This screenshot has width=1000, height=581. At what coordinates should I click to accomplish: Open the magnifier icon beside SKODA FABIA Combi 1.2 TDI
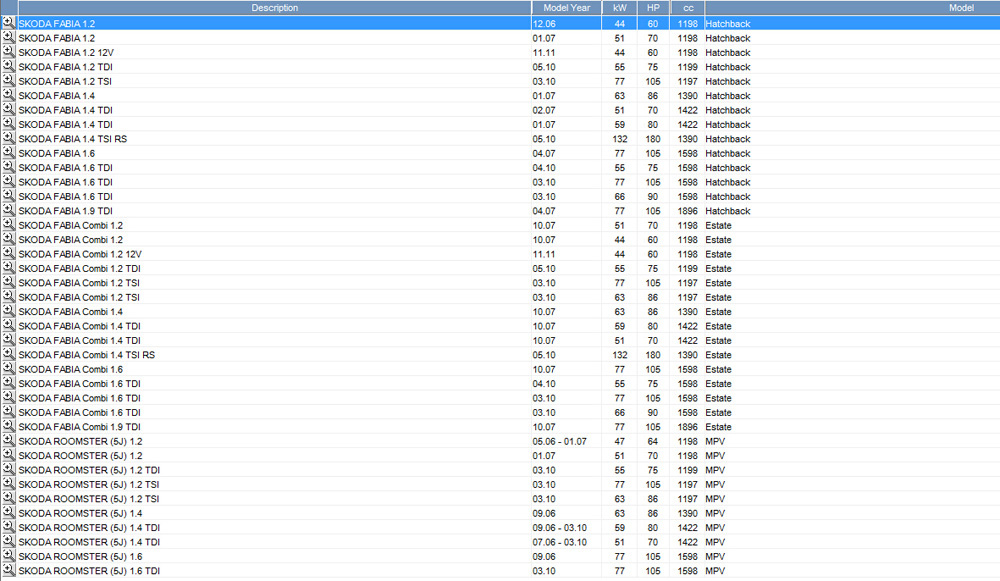[x=8, y=267]
